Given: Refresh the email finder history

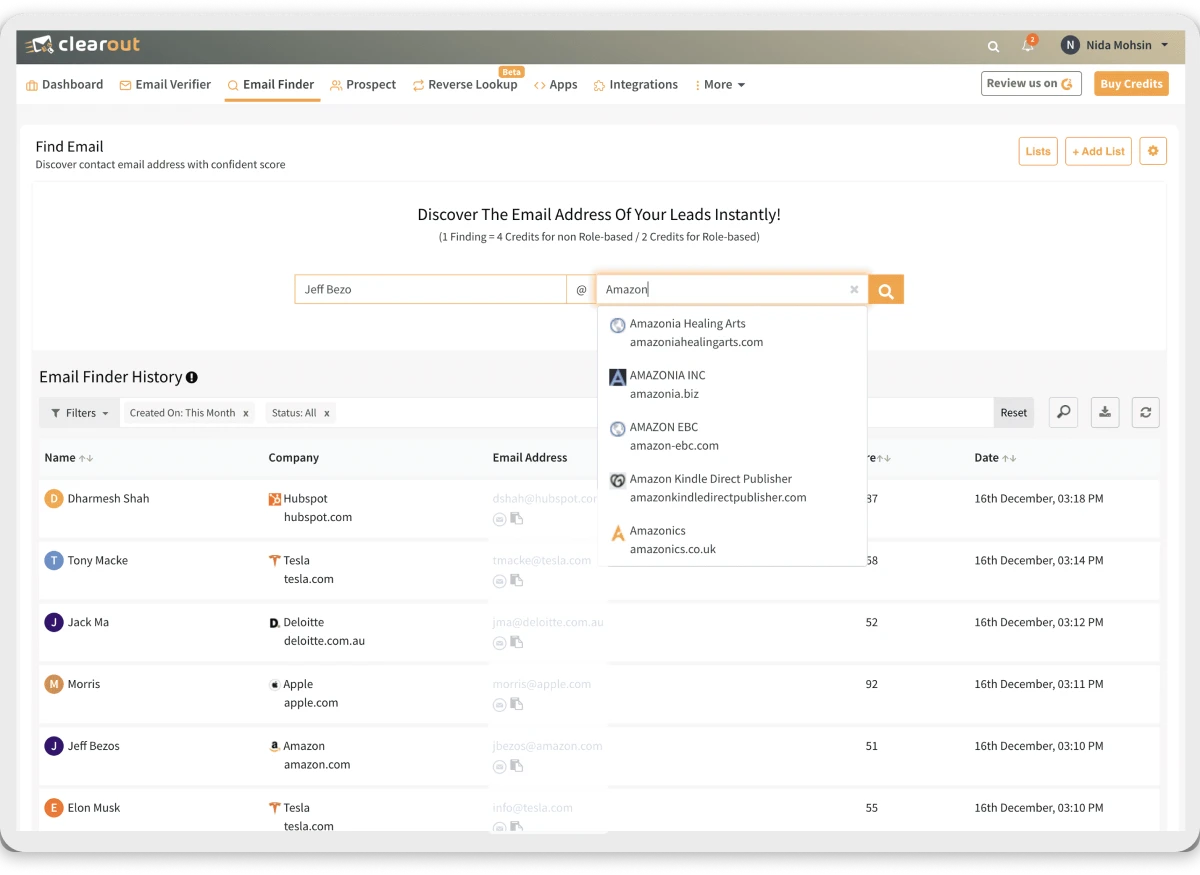Looking at the screenshot, I should coord(1146,412).
